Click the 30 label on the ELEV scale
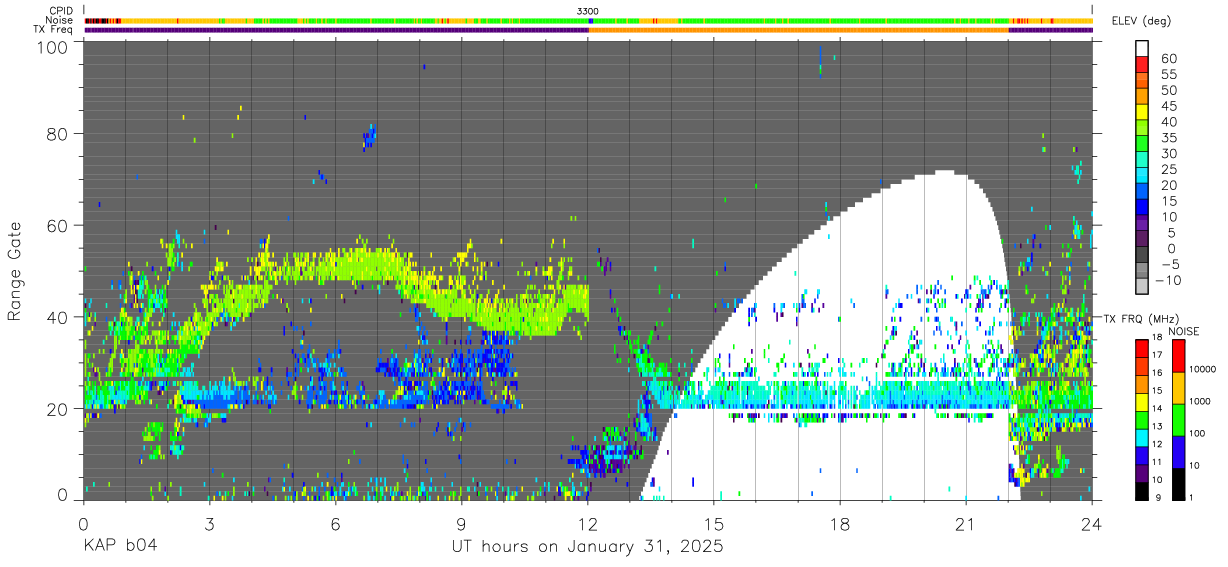The width and height of the screenshot is (1228, 567). click(x=1169, y=153)
